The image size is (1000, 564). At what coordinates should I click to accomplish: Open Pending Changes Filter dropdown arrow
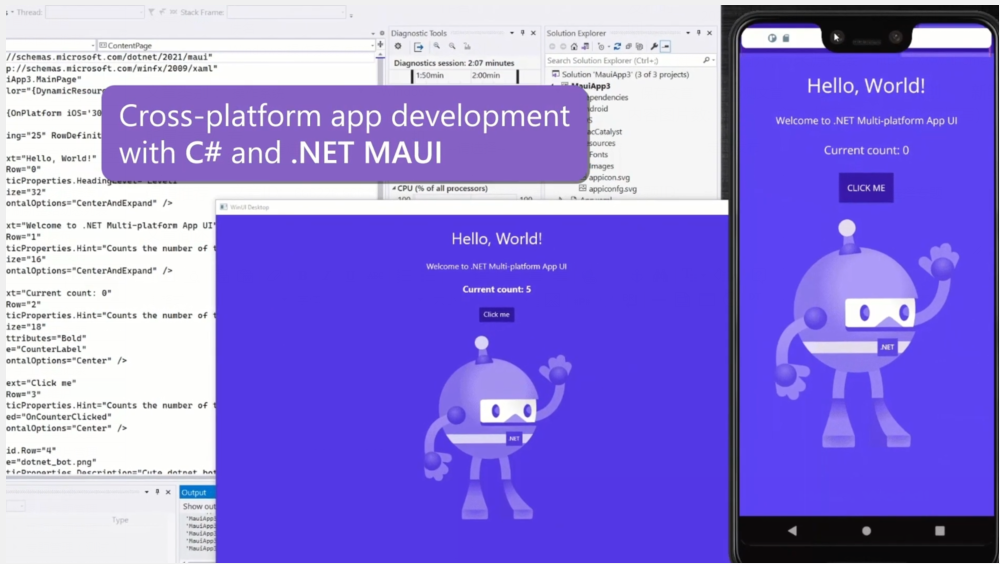(x=608, y=47)
